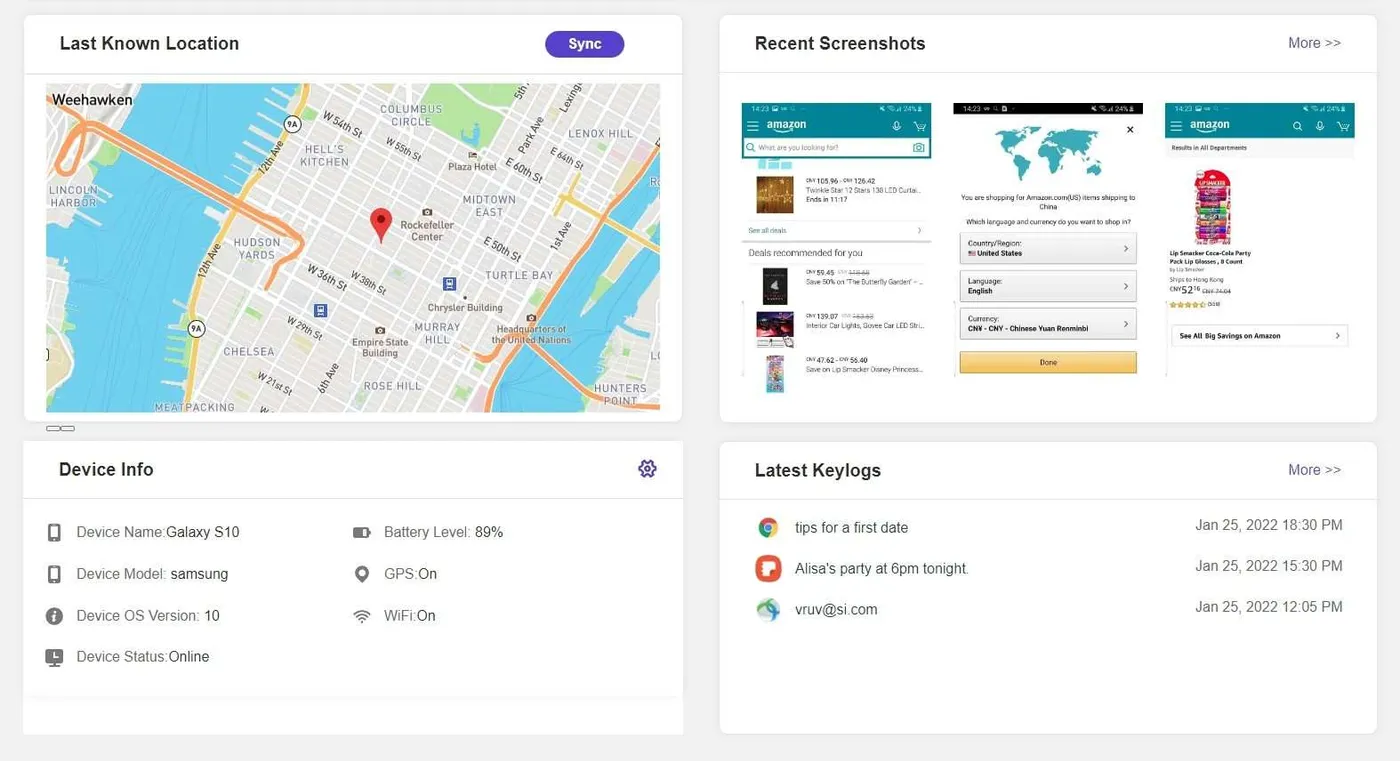Image resolution: width=1400 pixels, height=761 pixels.
Task: Click Chrome icon beside first date keylog
Action: pyautogui.click(x=768, y=528)
